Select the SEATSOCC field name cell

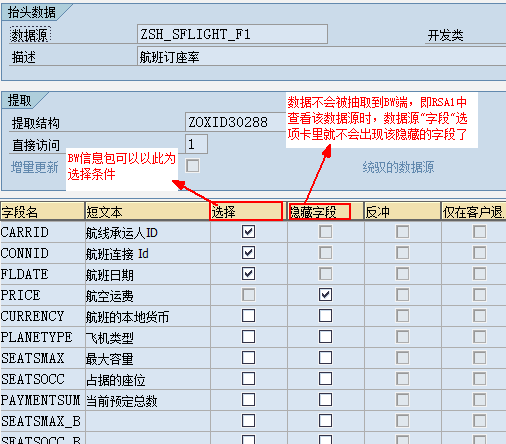42,379
